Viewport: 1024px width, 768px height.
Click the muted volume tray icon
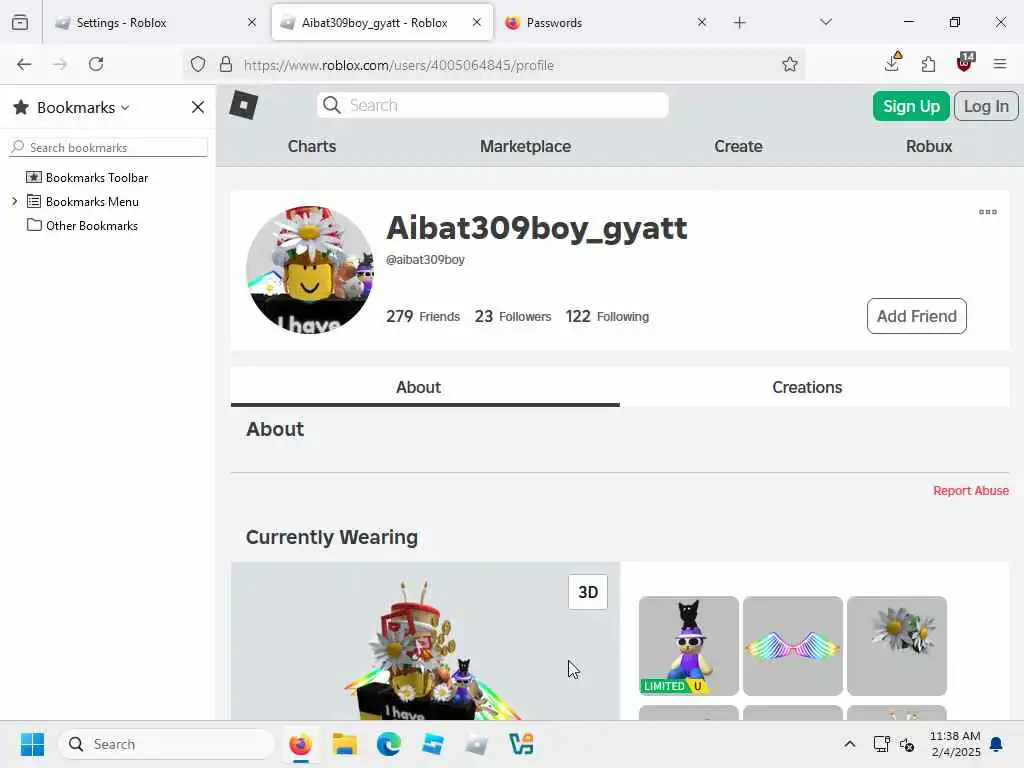pyautogui.click(x=907, y=744)
